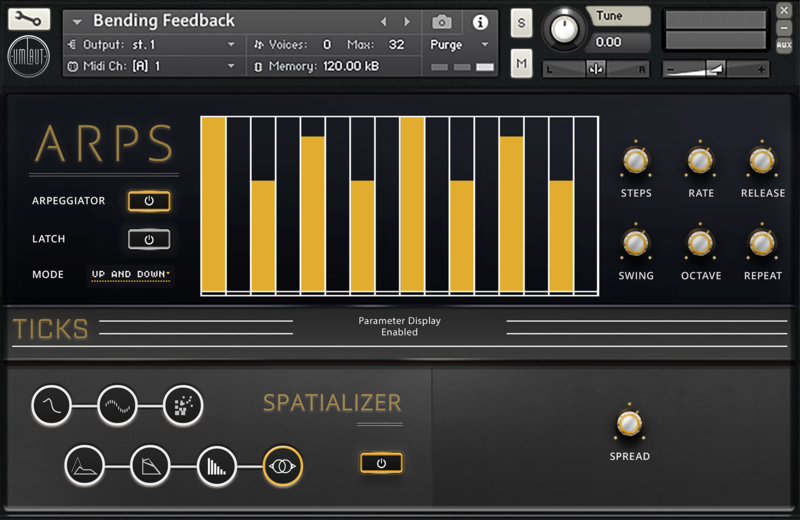Click the first arpeggiator step bar
This screenshot has height=520, width=800.
[x=214, y=204]
